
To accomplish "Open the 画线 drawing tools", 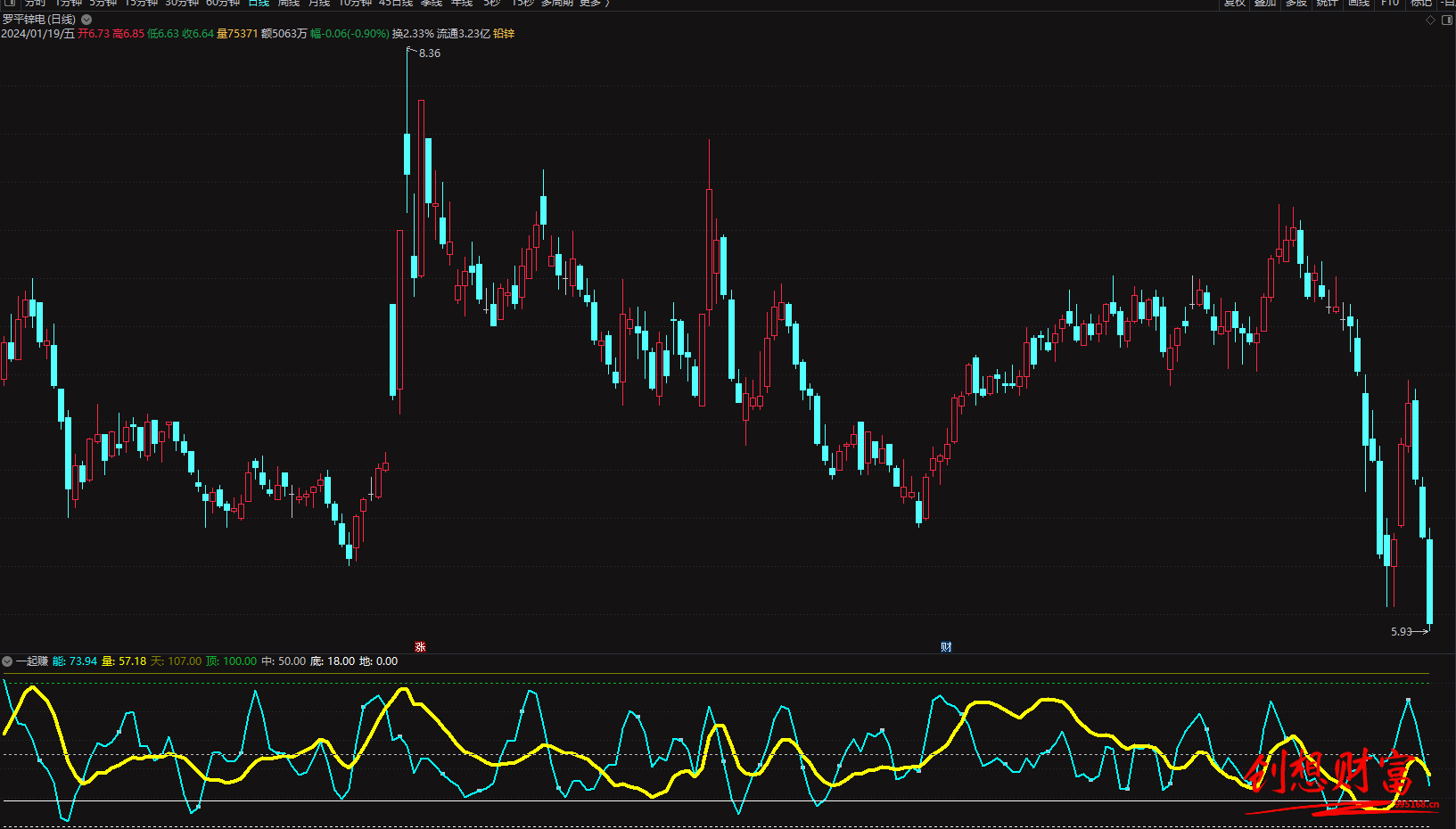I will [1359, 4].
